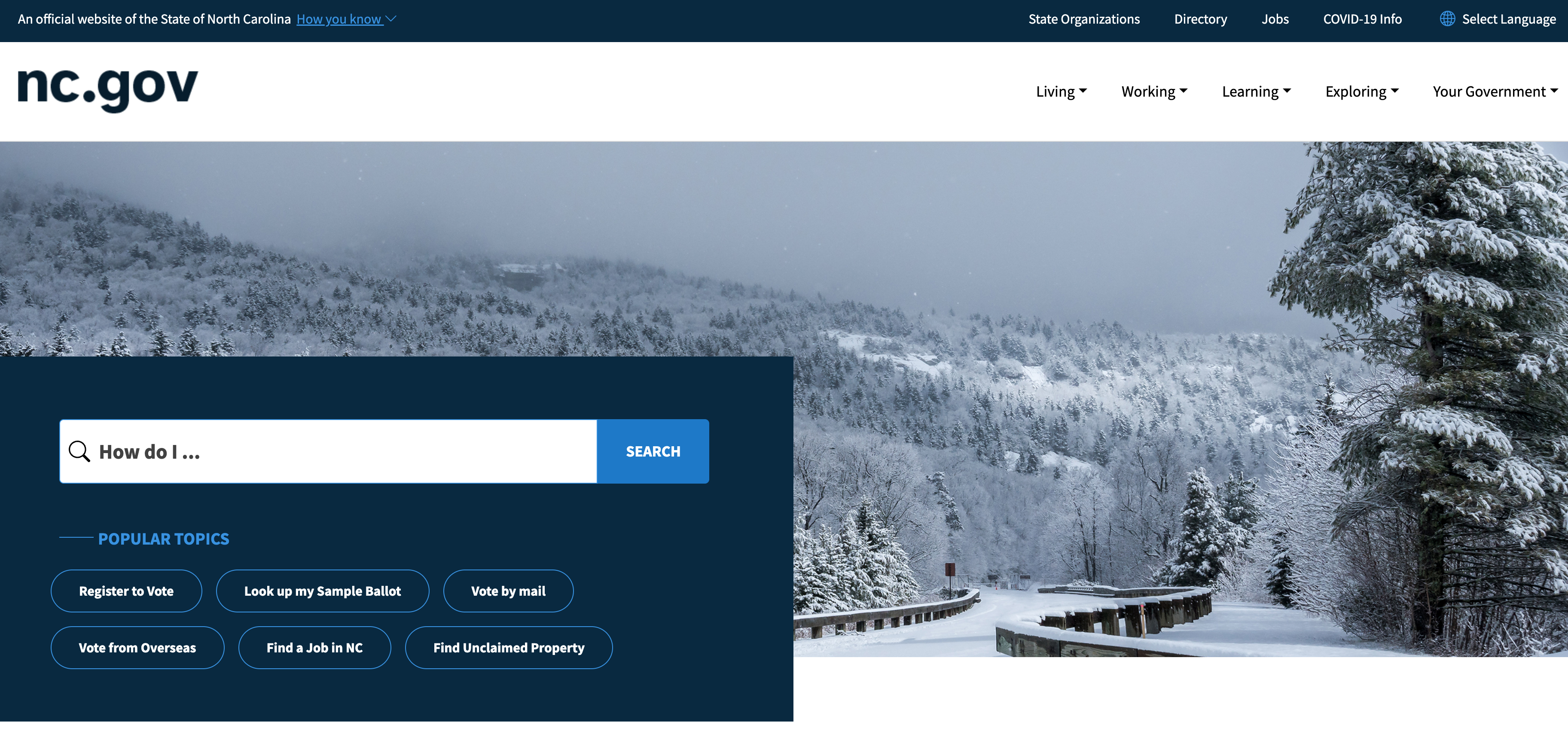Click the COVID-19 Info link

[x=1362, y=18]
